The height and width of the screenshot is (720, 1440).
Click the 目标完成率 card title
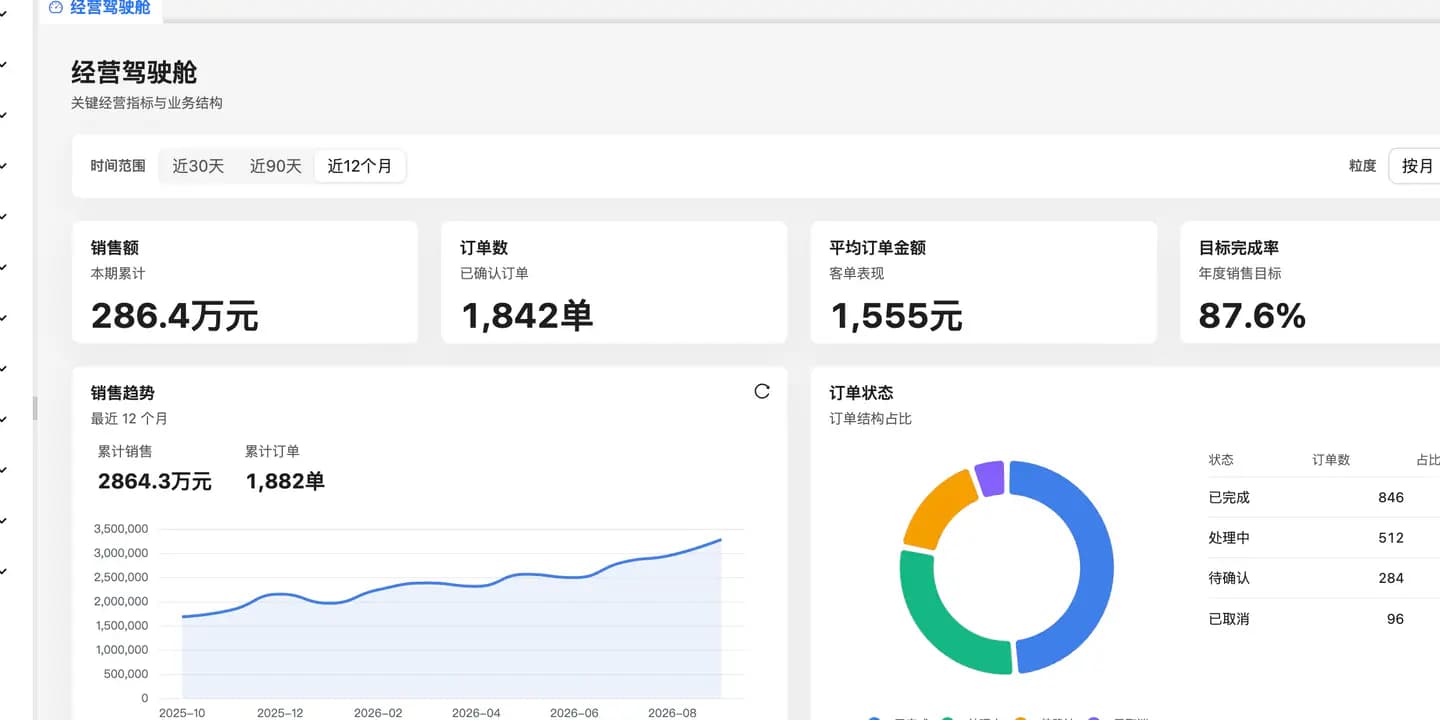pos(1239,248)
